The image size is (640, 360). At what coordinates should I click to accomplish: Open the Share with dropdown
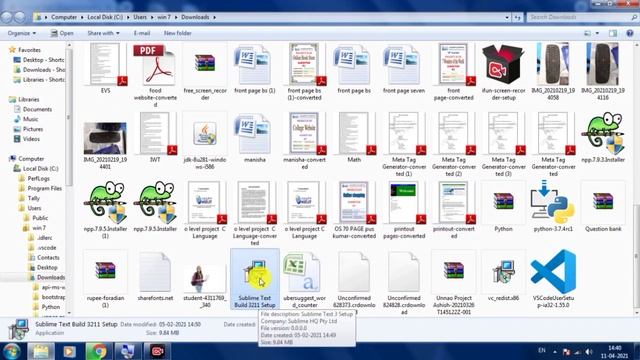(103, 33)
